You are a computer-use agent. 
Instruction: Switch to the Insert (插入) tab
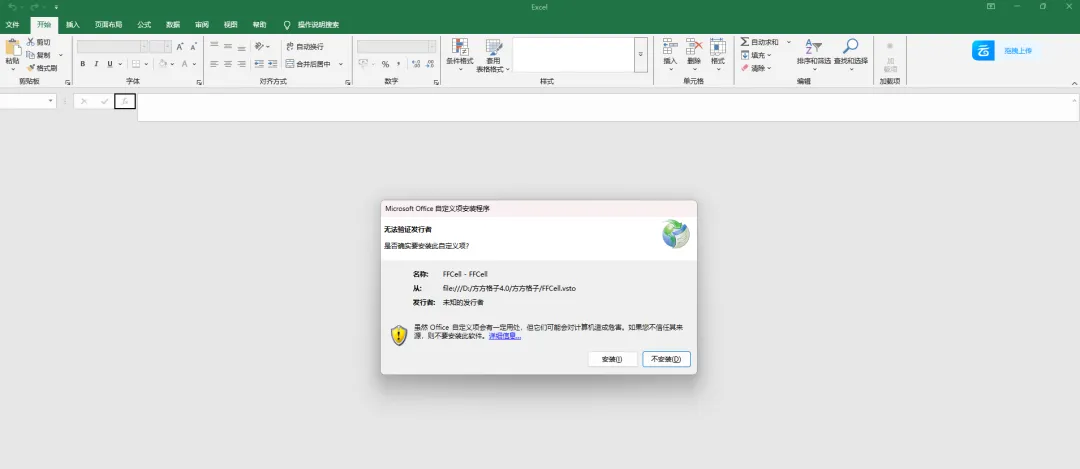(x=73, y=25)
